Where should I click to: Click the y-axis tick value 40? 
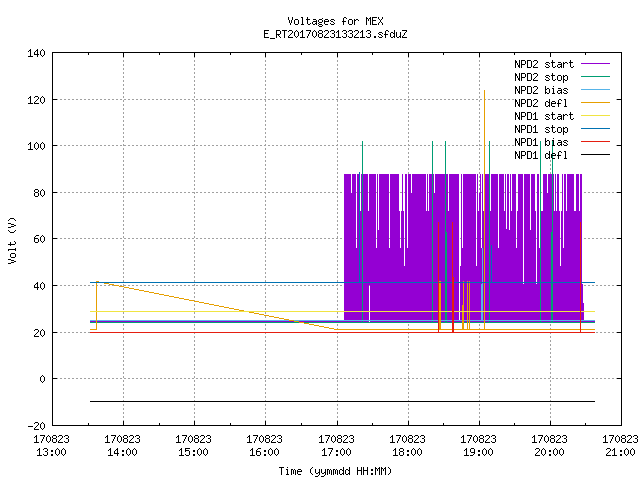pos(39,286)
